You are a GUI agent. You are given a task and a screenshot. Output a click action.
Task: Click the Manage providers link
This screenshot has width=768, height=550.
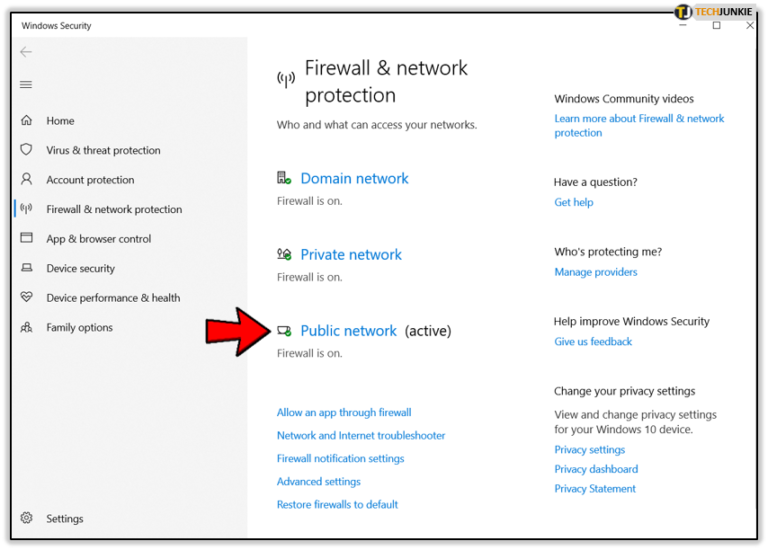(x=595, y=272)
